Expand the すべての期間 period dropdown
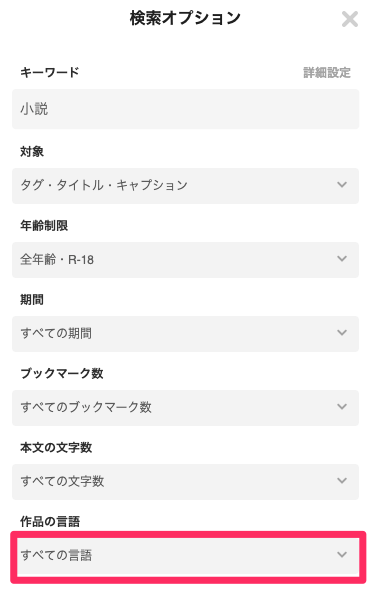This screenshot has height=589, width=371. click(x=186, y=334)
